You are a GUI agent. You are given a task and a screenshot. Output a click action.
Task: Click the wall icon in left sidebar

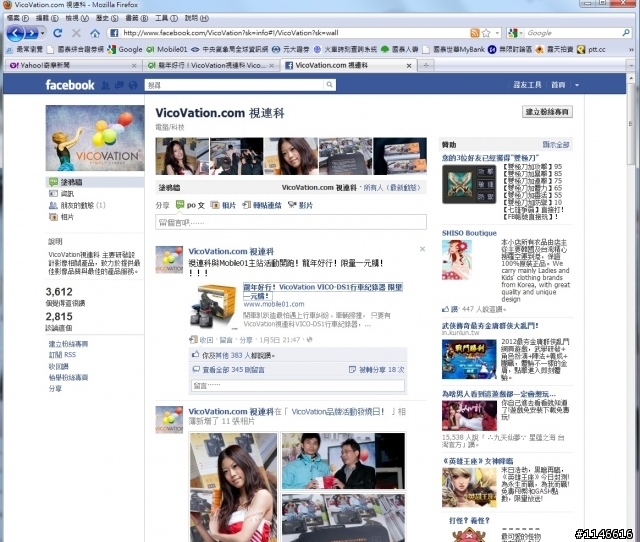pyautogui.click(x=53, y=182)
